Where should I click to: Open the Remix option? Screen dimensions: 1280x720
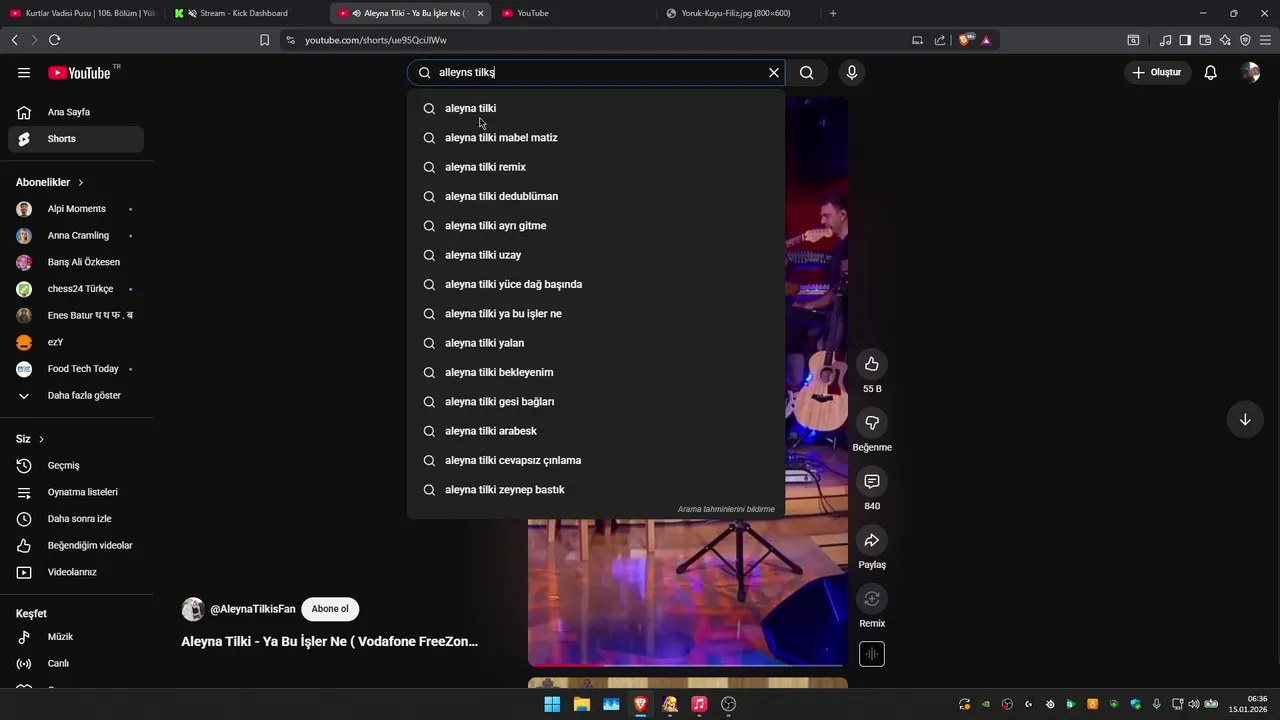click(872, 599)
